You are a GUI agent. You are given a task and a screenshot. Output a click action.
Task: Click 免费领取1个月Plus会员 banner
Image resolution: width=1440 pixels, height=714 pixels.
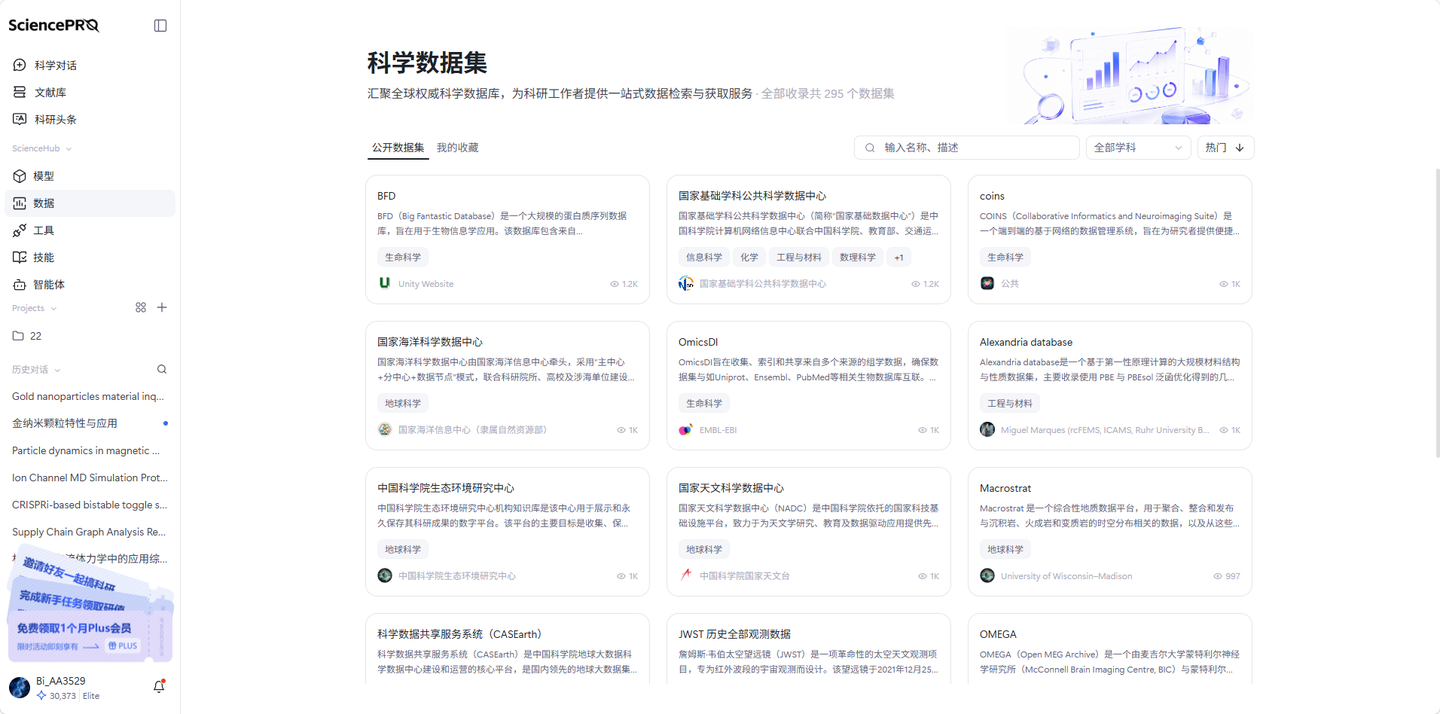90,636
